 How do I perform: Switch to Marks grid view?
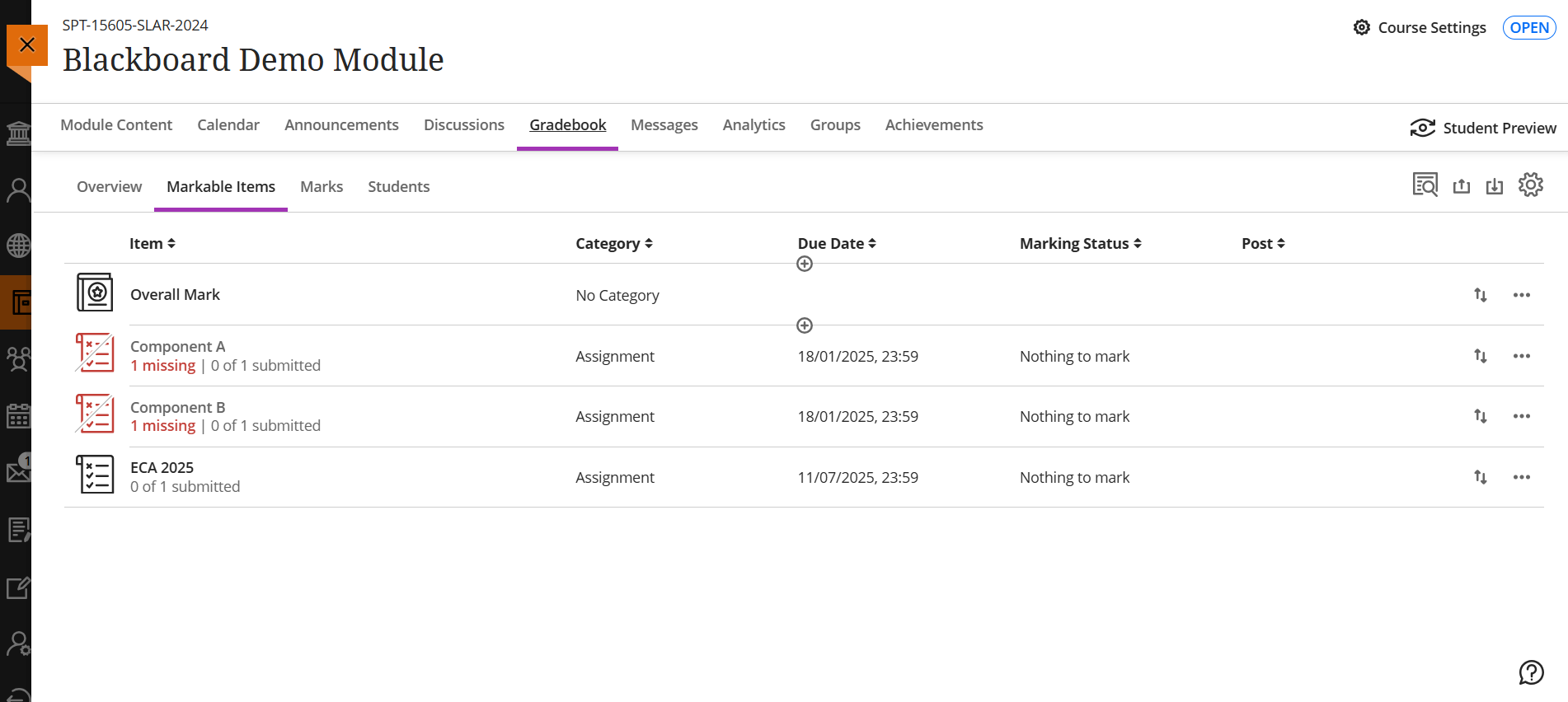322,186
